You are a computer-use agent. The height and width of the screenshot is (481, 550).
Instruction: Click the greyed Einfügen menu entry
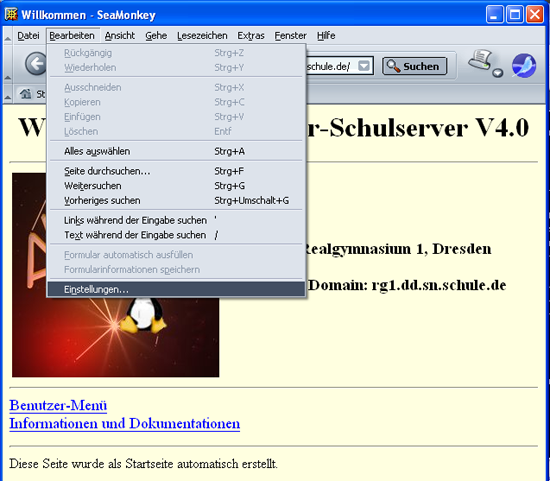pyautogui.click(x=176, y=117)
